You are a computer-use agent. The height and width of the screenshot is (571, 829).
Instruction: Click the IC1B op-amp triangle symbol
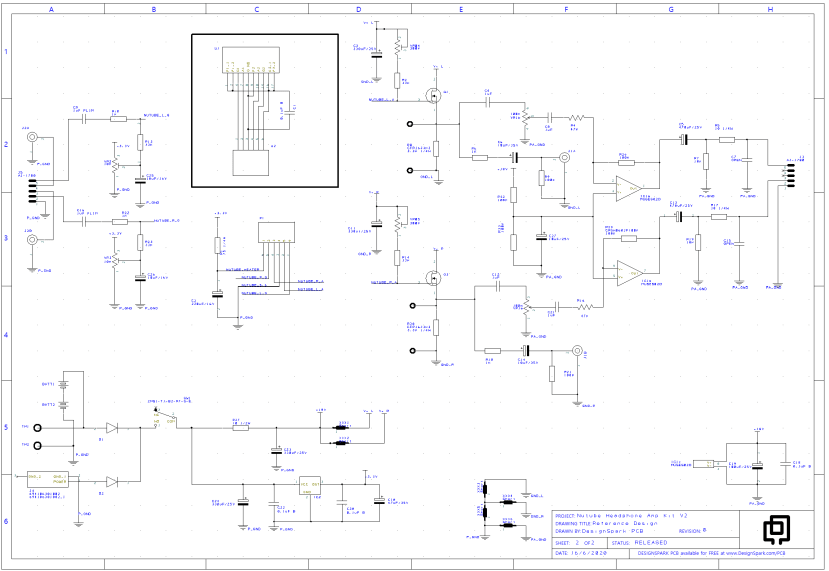pos(629,273)
